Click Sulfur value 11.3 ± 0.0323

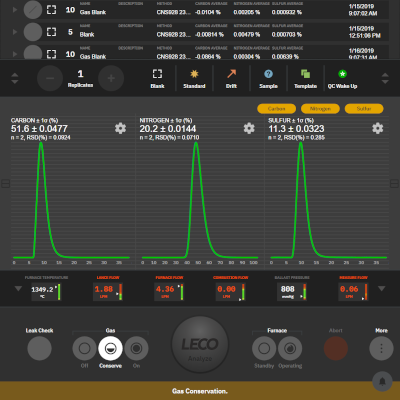[296, 129]
